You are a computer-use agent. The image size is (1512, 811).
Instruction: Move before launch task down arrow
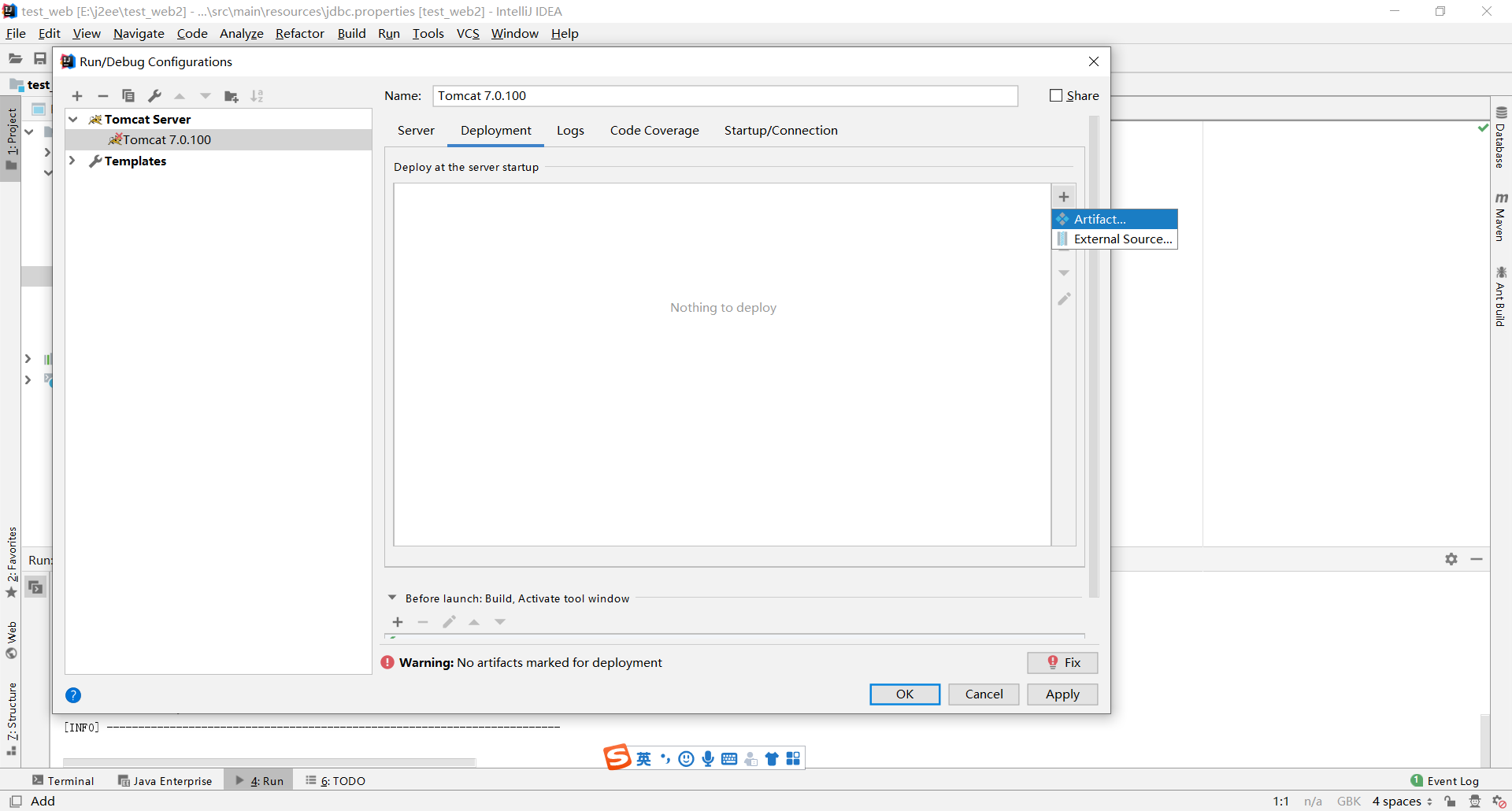(500, 622)
